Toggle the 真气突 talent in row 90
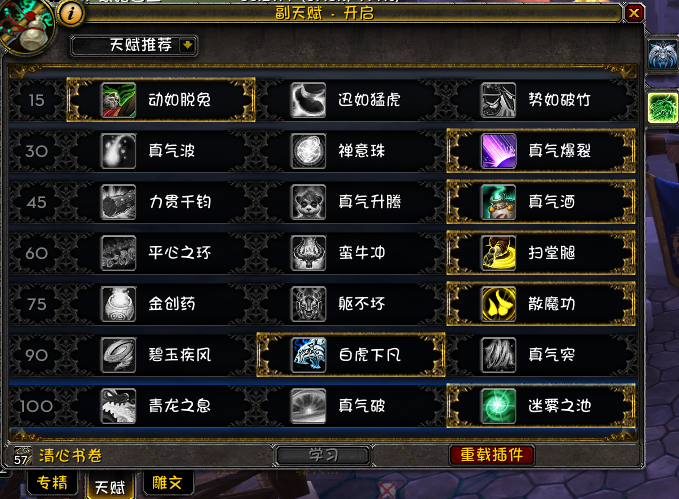Image resolution: width=679 pixels, height=499 pixels. [x=541, y=355]
